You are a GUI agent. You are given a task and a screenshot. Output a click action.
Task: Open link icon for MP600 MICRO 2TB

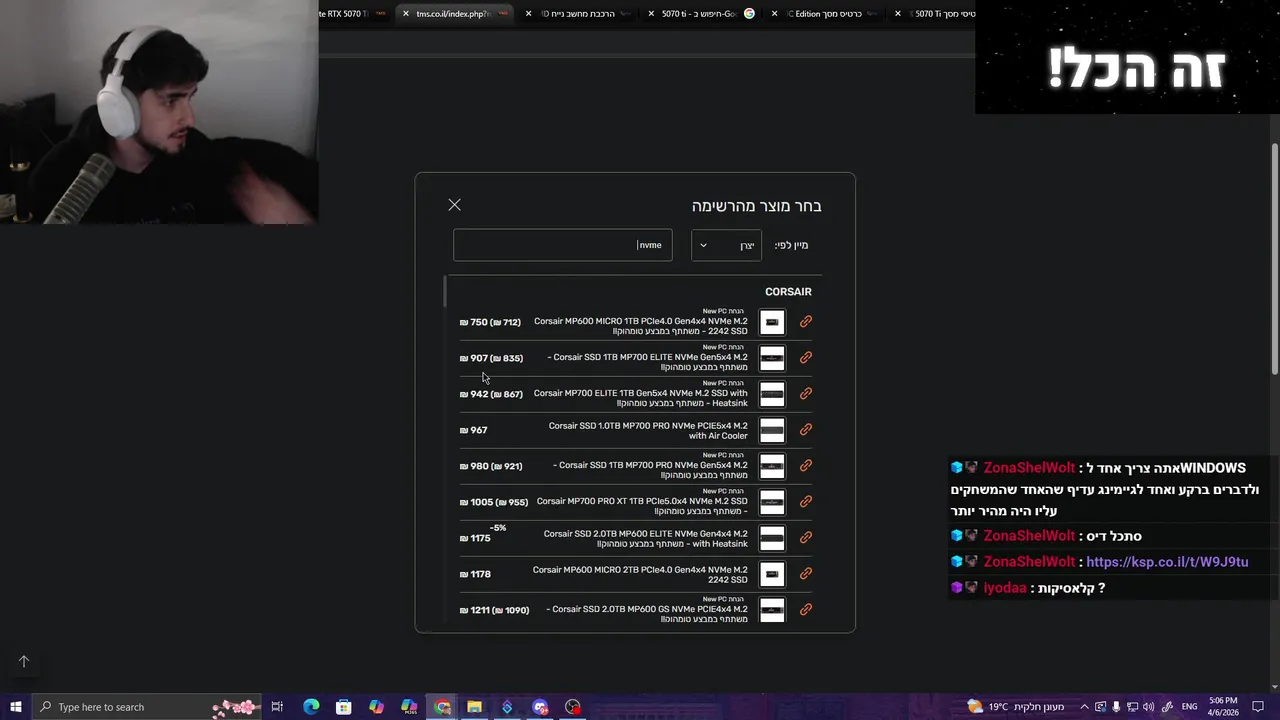coord(806,573)
